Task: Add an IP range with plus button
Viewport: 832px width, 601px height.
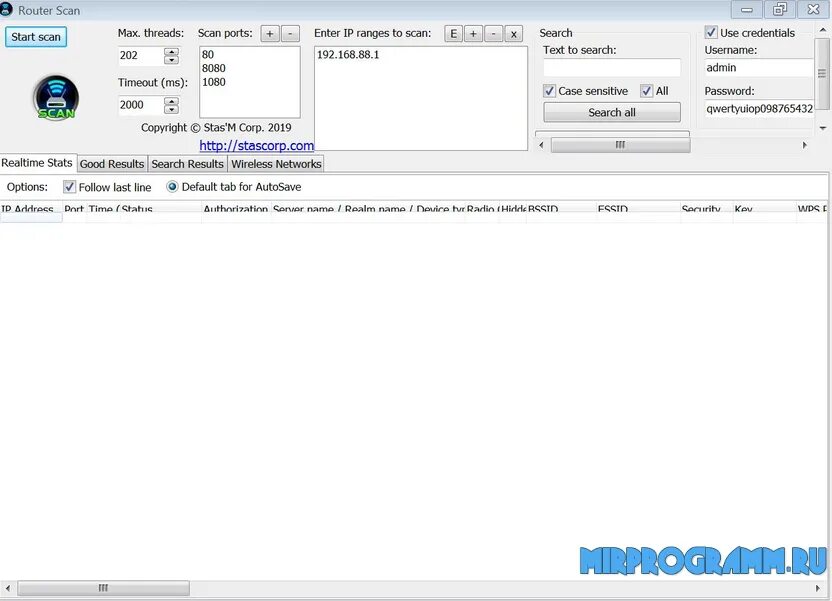Action: pyautogui.click(x=473, y=34)
